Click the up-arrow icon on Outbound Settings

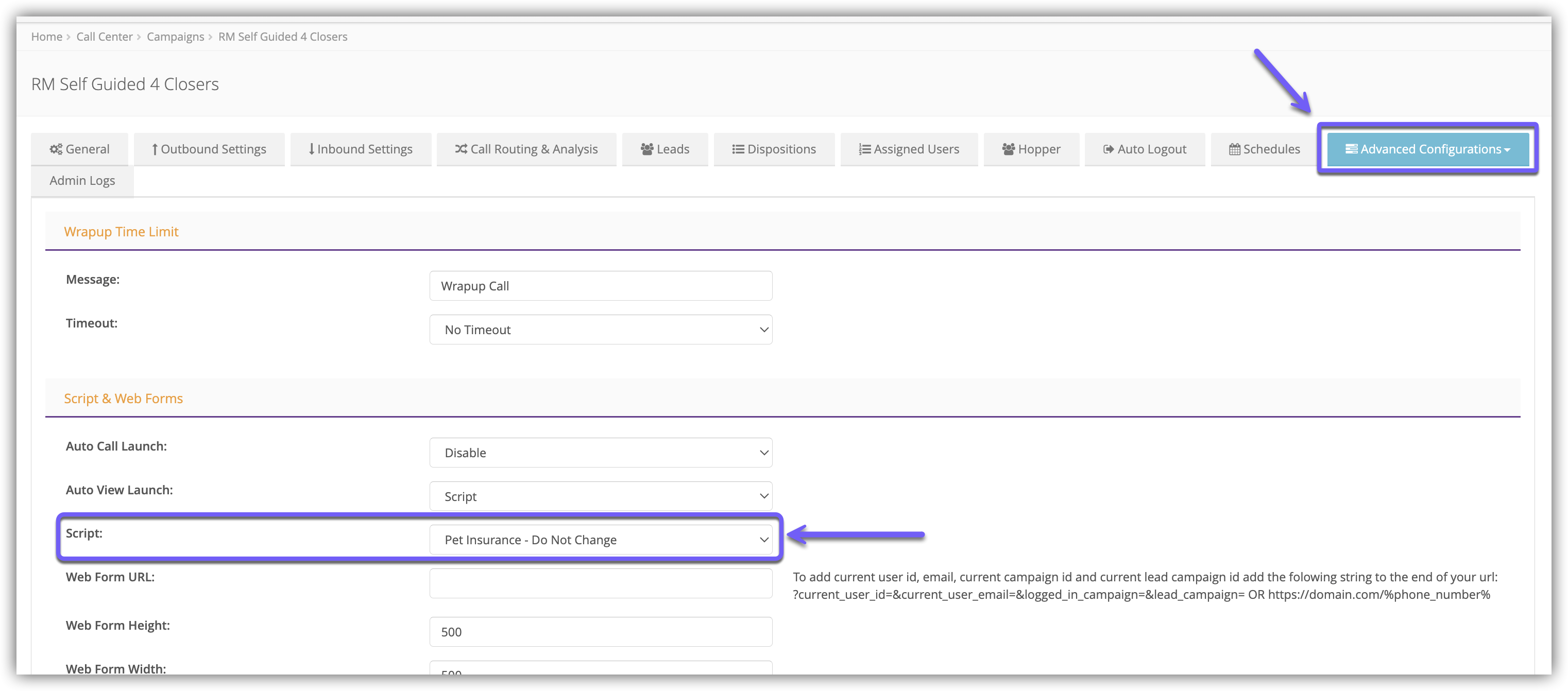(155, 149)
